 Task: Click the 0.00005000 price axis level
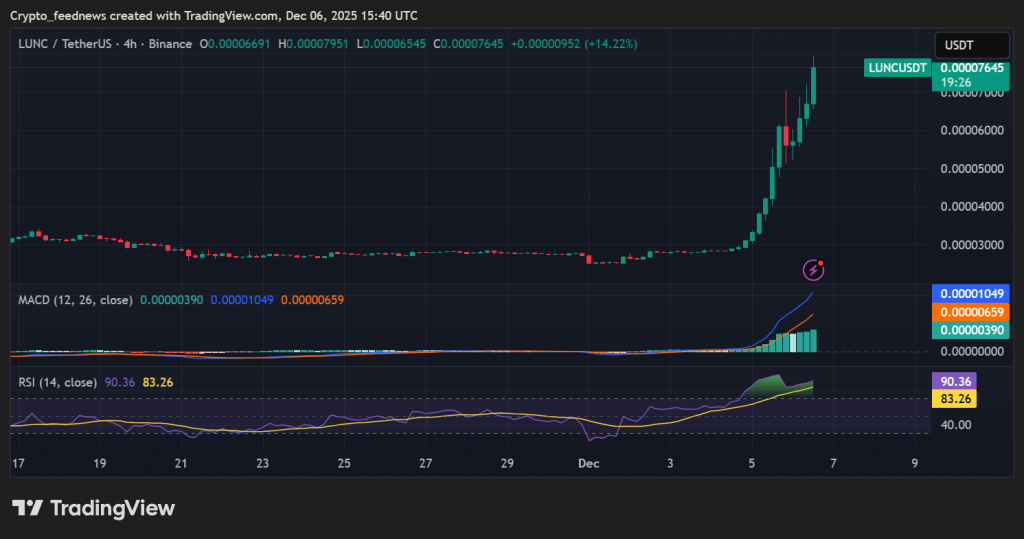click(x=974, y=168)
